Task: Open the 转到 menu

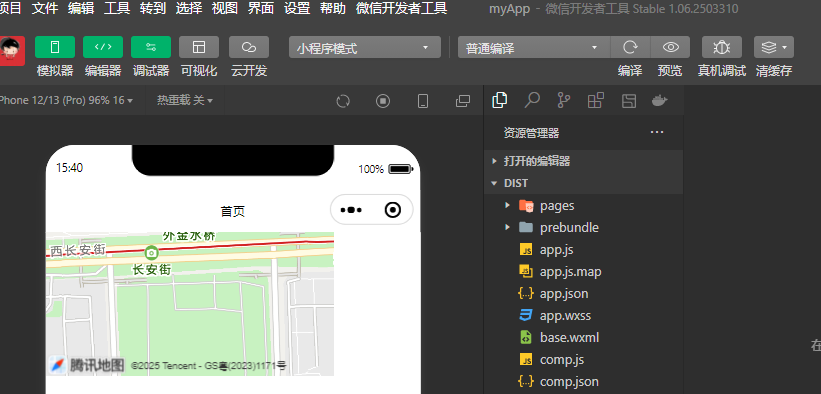Action: click(x=153, y=8)
